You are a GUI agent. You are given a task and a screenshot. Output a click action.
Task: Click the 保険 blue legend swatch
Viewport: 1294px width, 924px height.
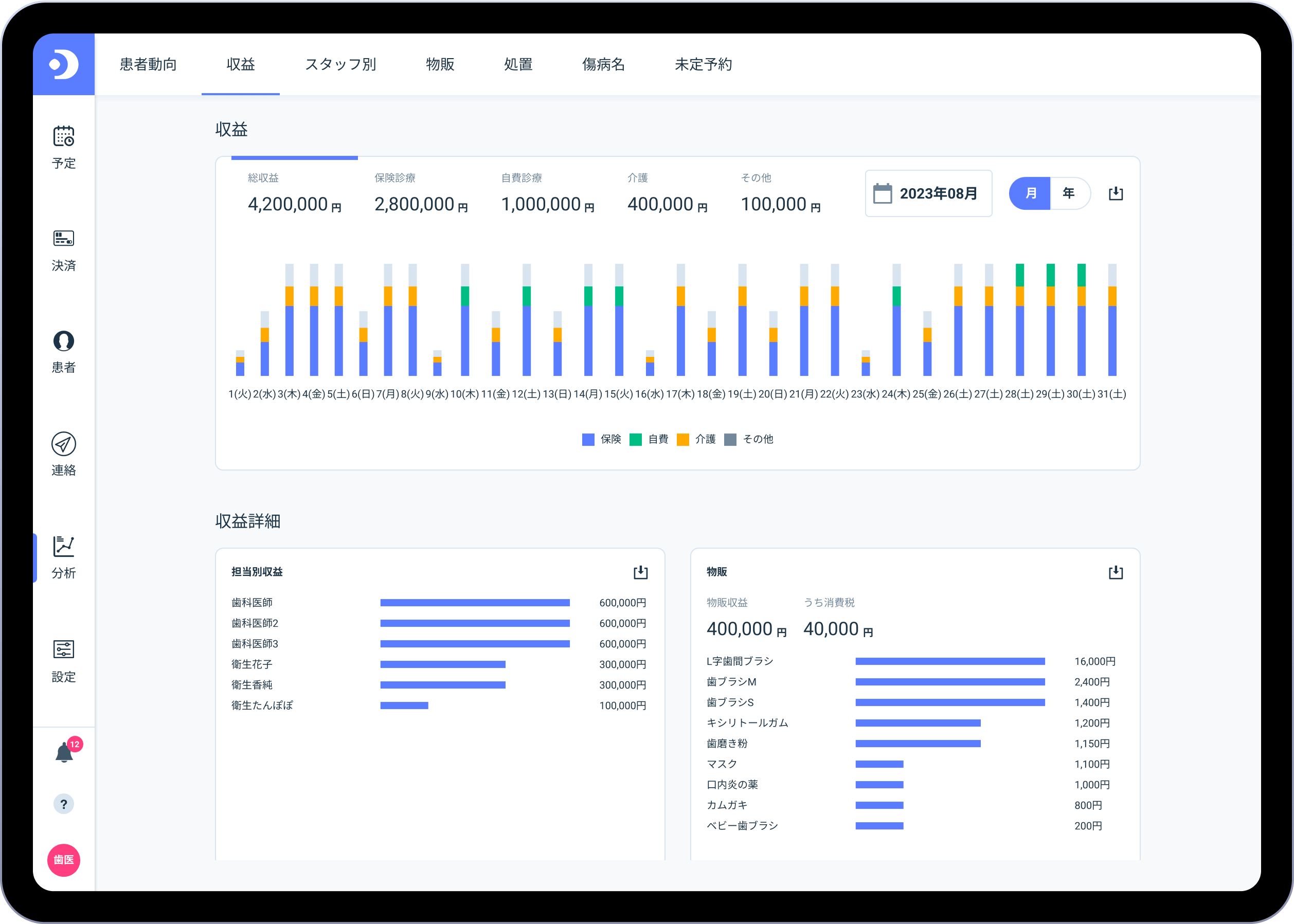coord(588,439)
